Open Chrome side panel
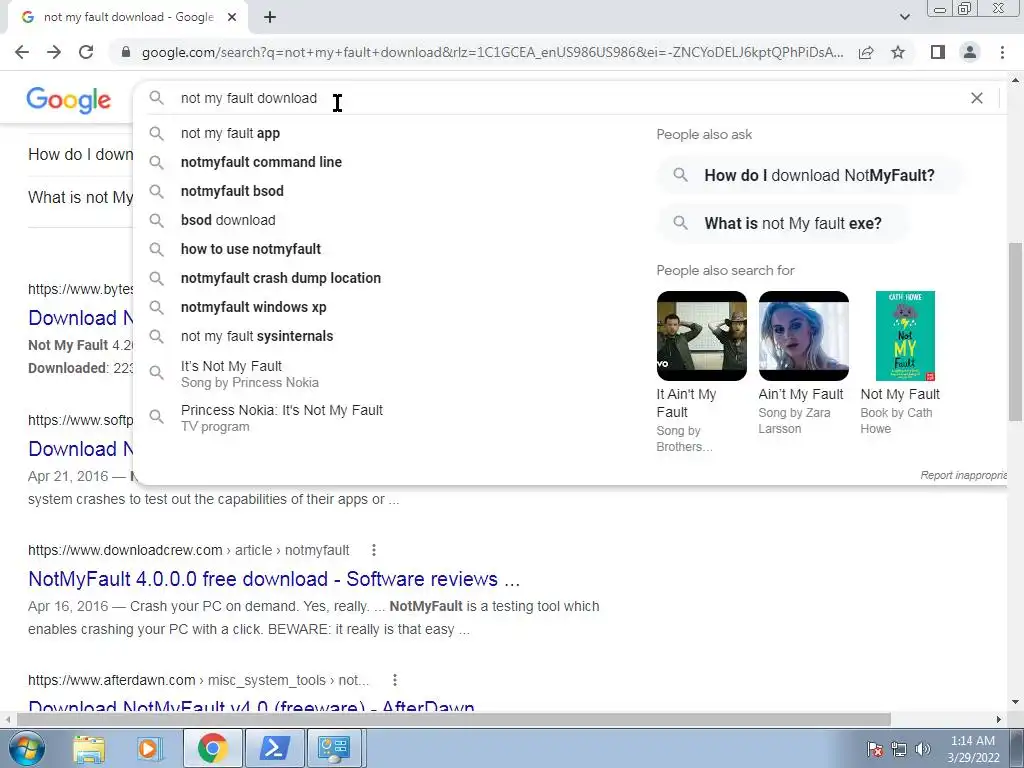 [938, 52]
